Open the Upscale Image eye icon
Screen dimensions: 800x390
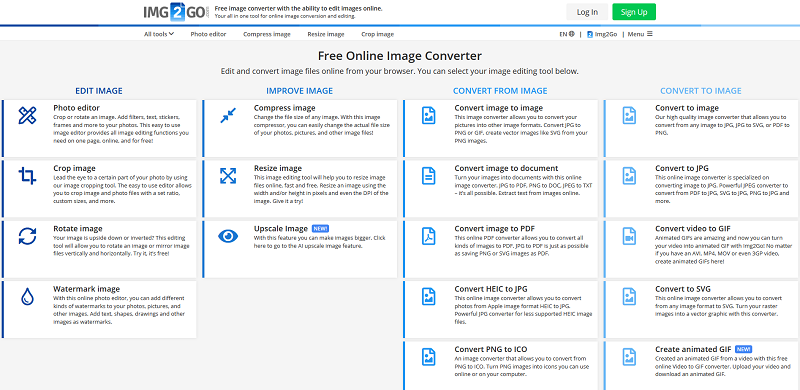(x=228, y=236)
